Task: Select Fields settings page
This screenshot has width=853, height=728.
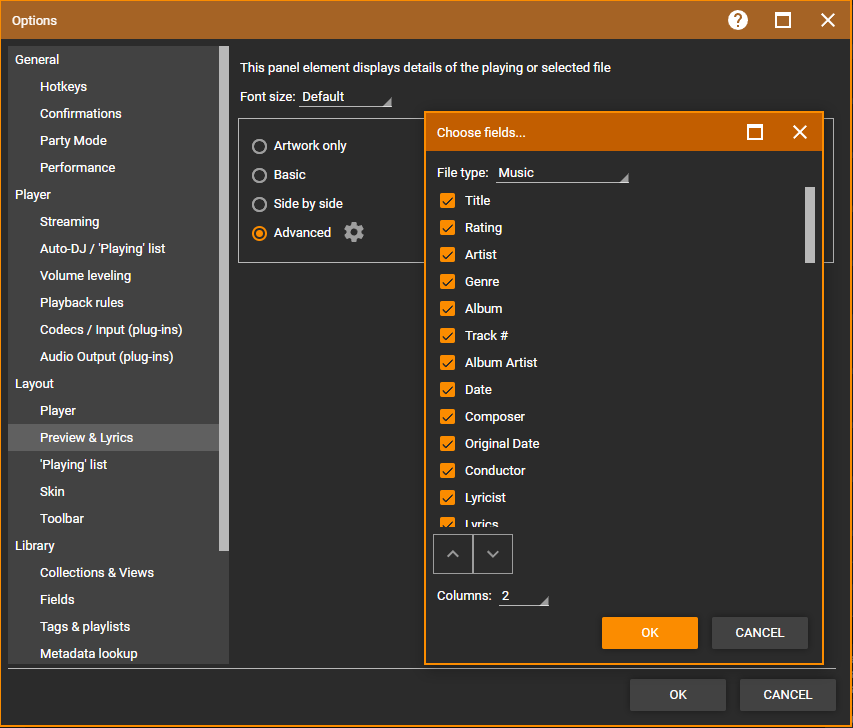Action: point(57,600)
